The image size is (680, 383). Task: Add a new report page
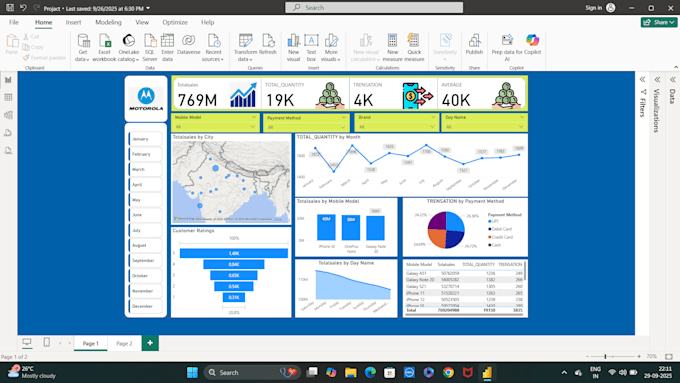pos(150,343)
